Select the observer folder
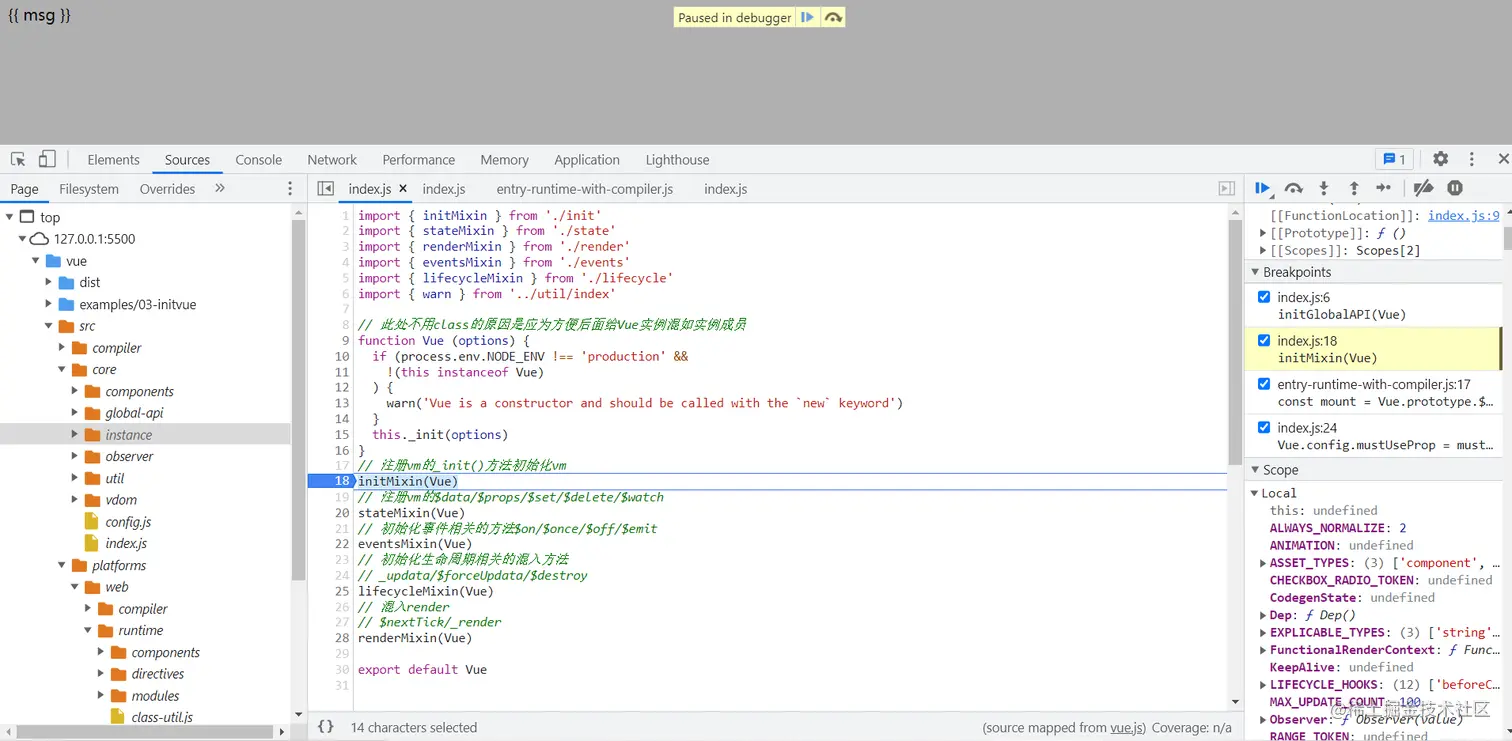 tap(129, 457)
